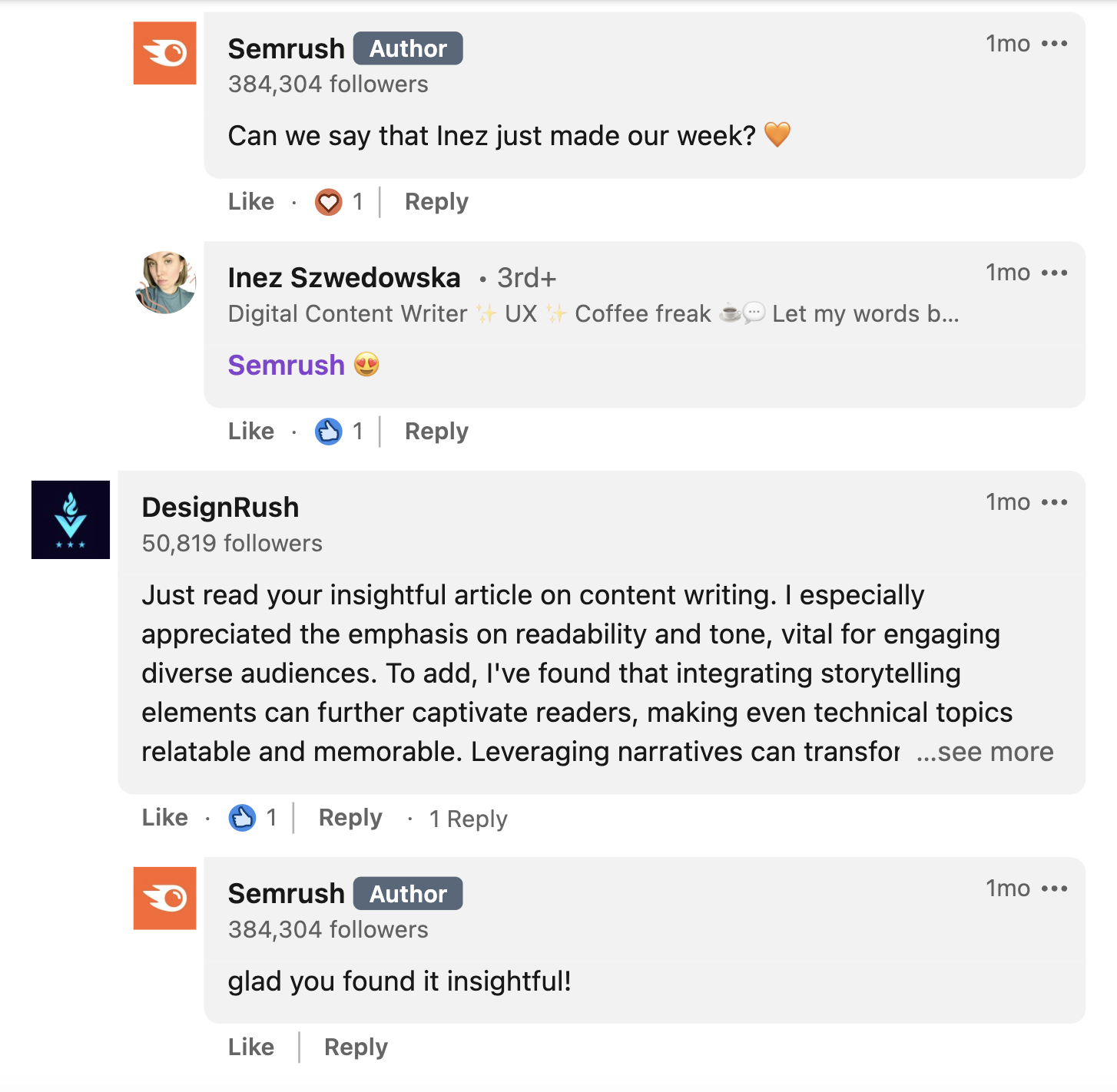
Task: Open Inez Szwedowska's name link
Action: (x=344, y=277)
